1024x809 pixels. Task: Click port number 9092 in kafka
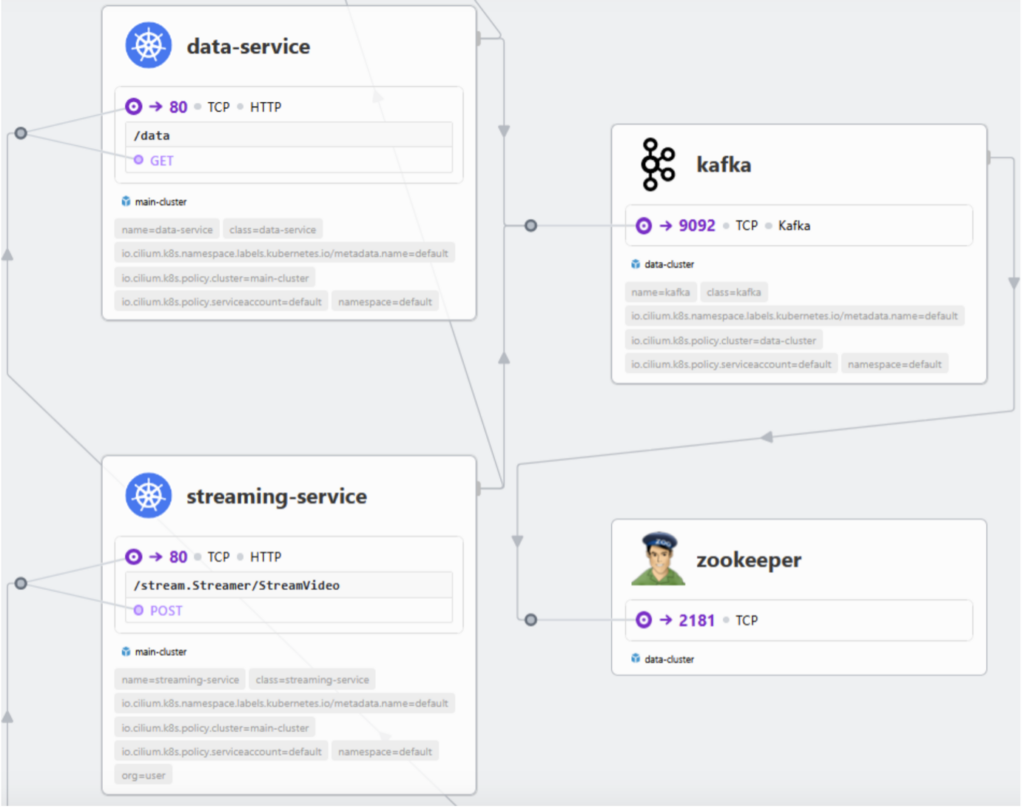[x=697, y=226]
